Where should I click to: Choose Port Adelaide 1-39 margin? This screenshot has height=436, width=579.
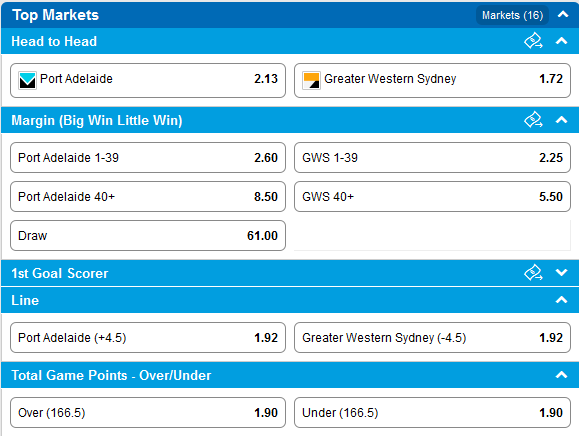pos(148,157)
